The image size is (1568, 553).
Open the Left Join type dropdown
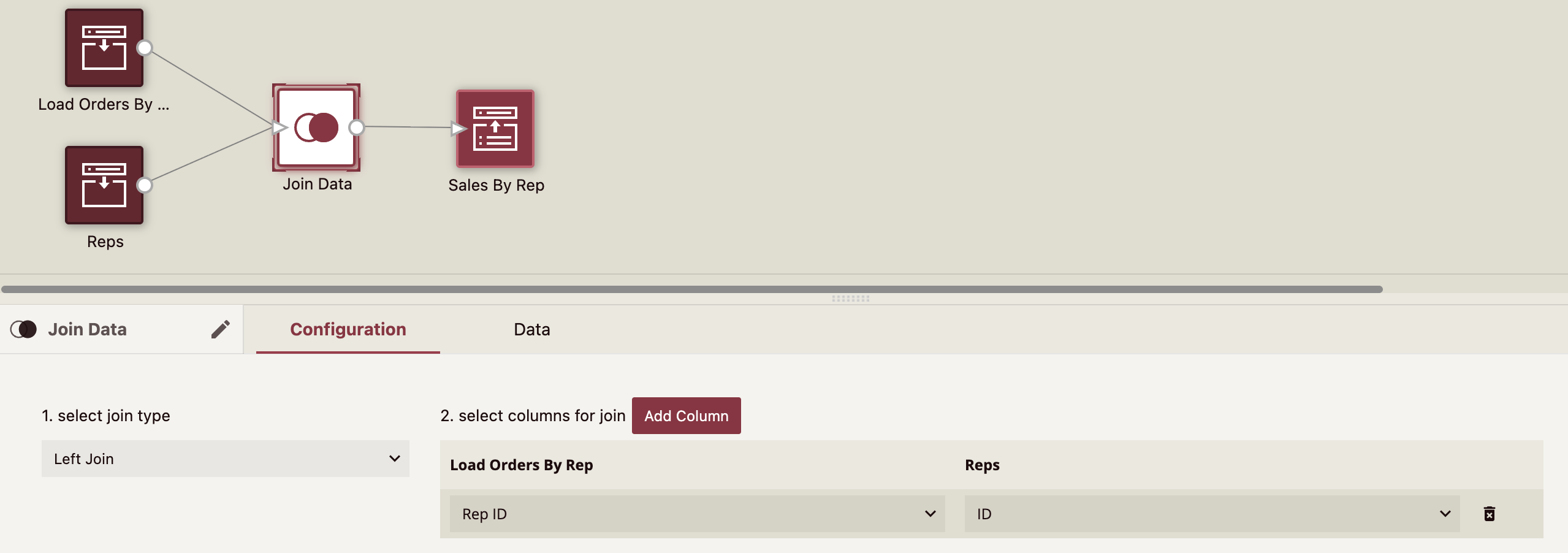[226, 459]
